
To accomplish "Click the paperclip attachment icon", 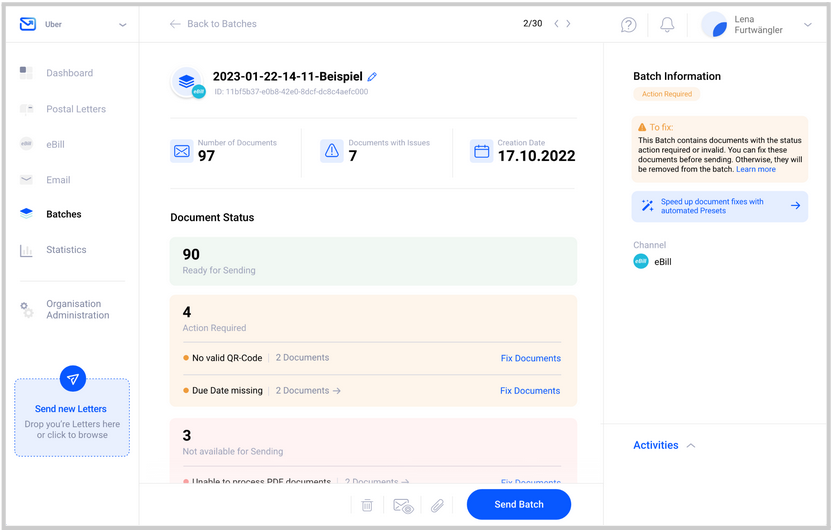I will pos(437,506).
